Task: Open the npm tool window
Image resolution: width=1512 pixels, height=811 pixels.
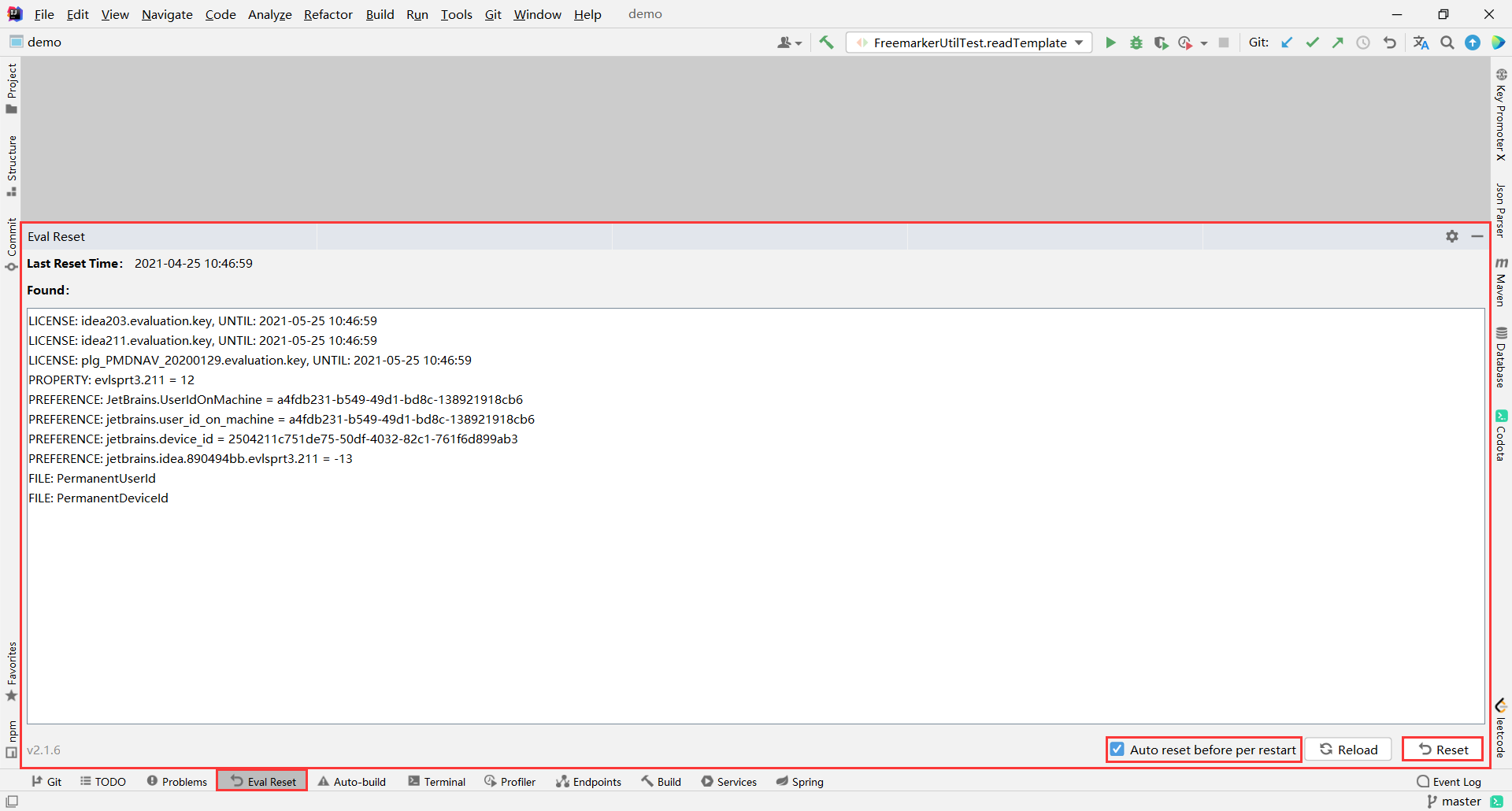Action: (12, 739)
